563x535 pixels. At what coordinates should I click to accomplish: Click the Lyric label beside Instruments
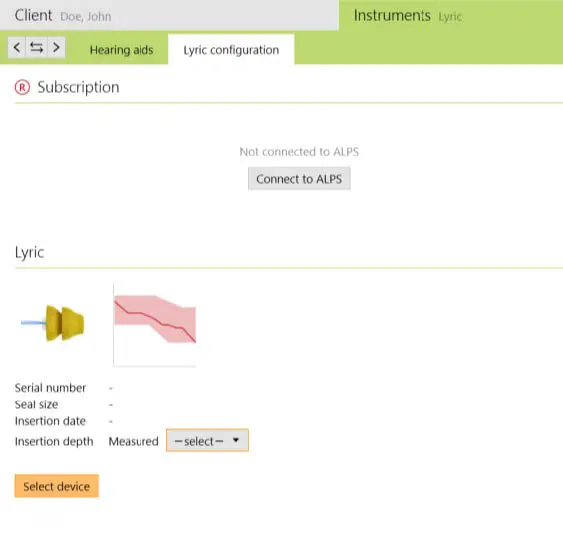[450, 17]
